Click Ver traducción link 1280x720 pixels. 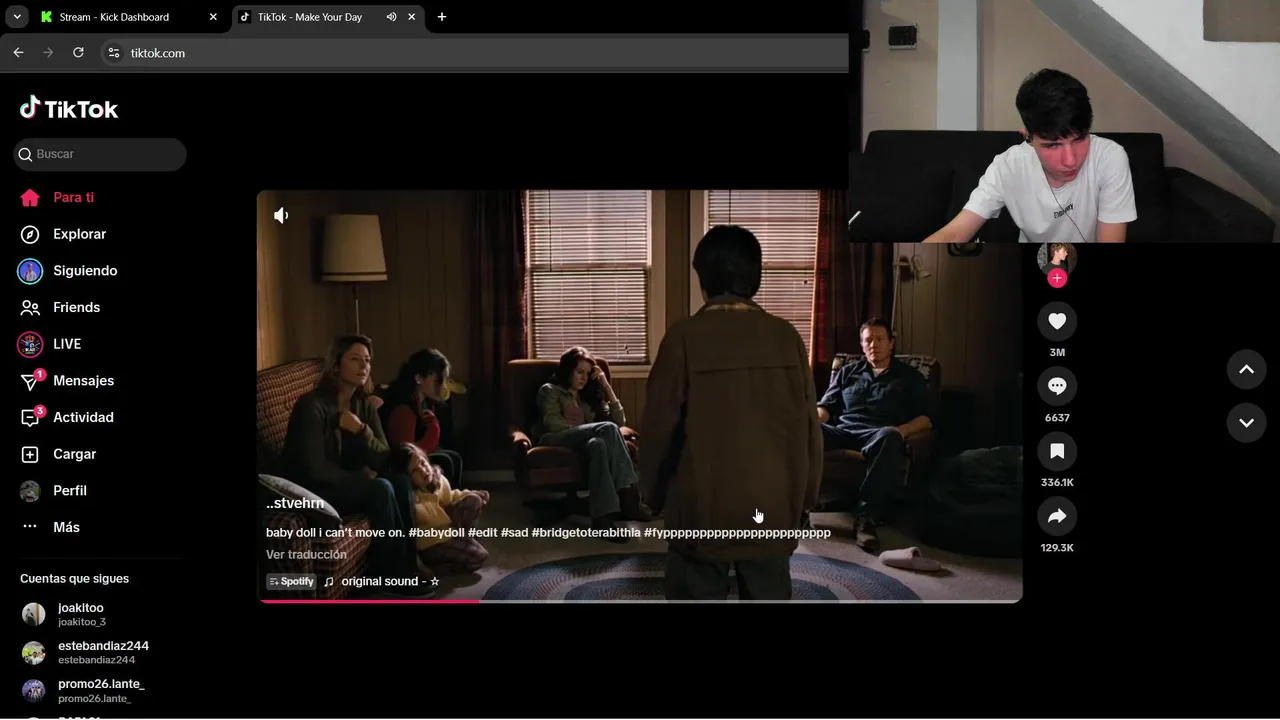point(306,555)
